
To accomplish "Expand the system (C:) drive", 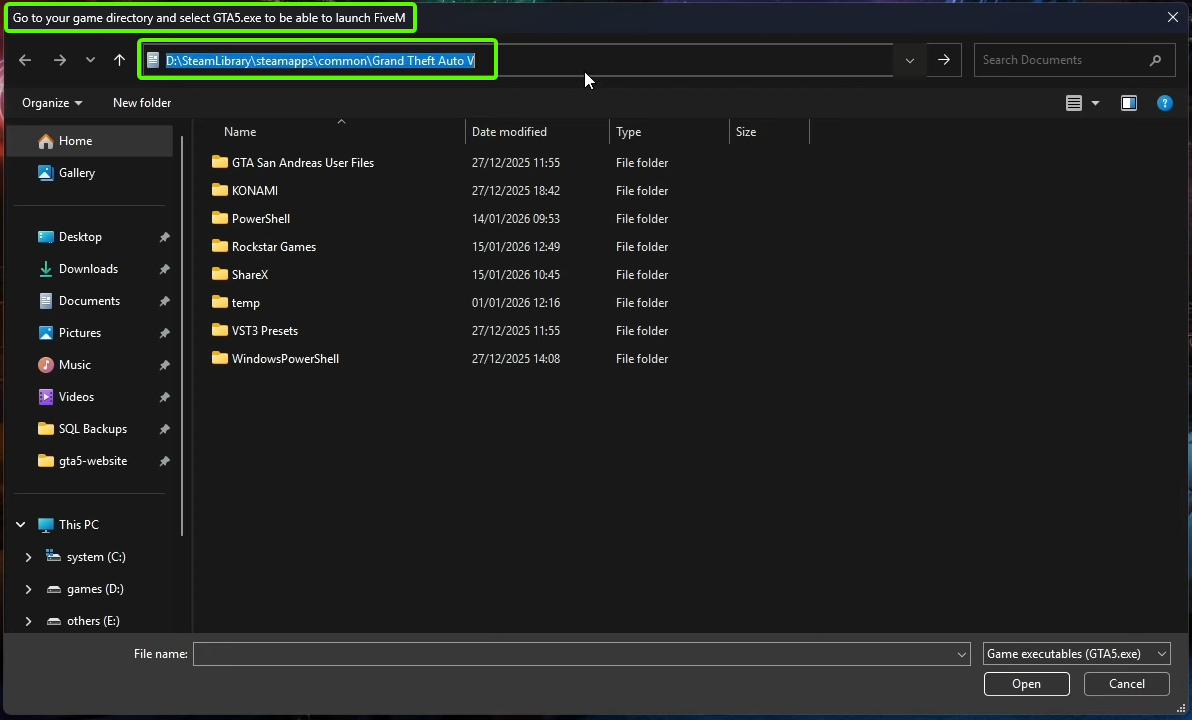I will (28, 557).
